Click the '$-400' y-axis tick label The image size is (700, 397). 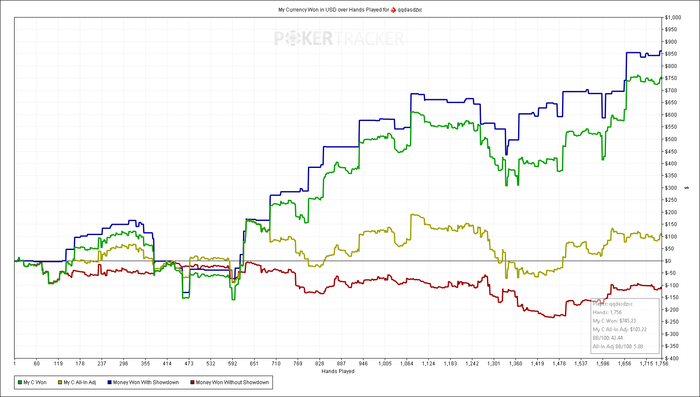tap(671, 358)
